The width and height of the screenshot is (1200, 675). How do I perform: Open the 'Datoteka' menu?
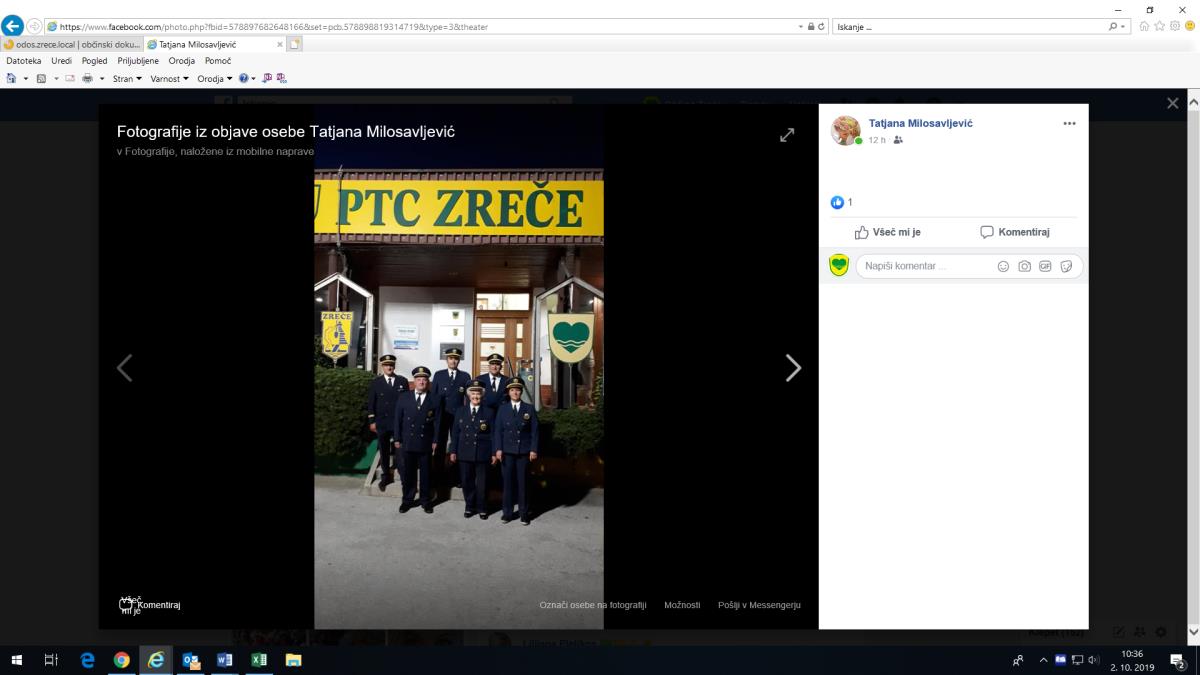coord(24,61)
